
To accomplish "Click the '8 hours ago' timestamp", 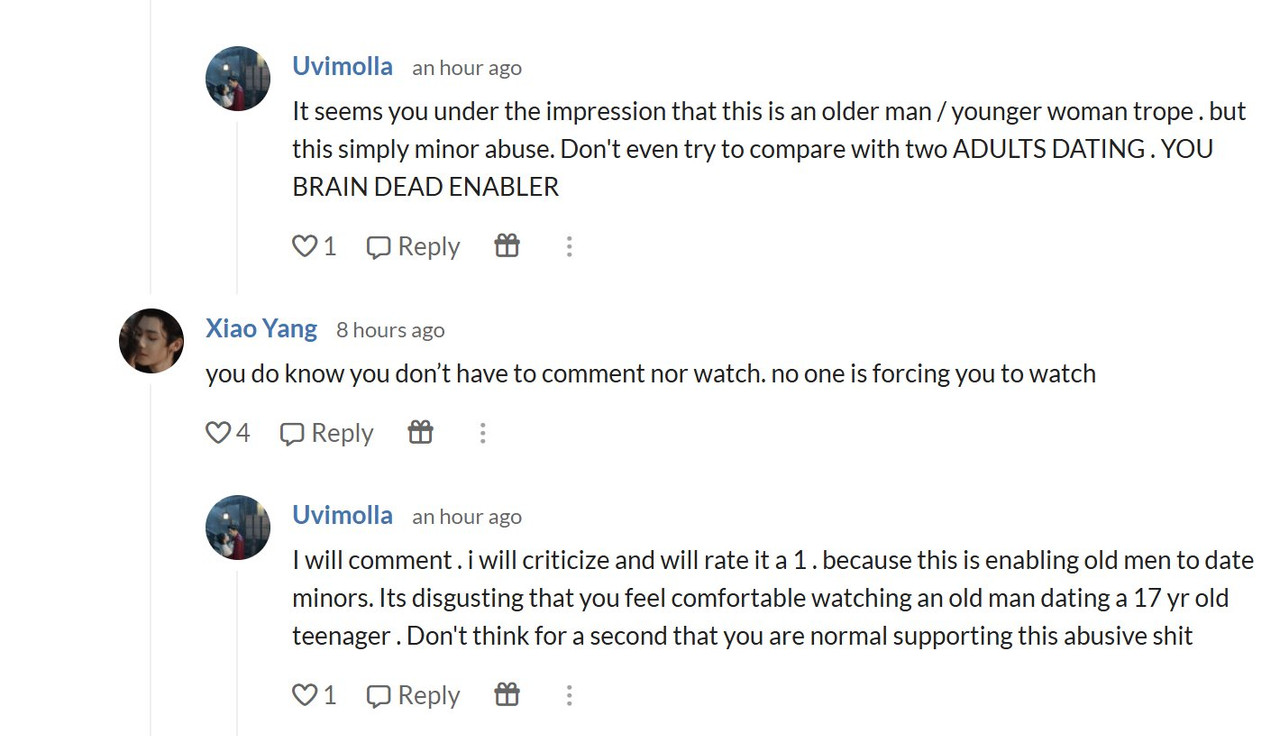I will tap(390, 330).
